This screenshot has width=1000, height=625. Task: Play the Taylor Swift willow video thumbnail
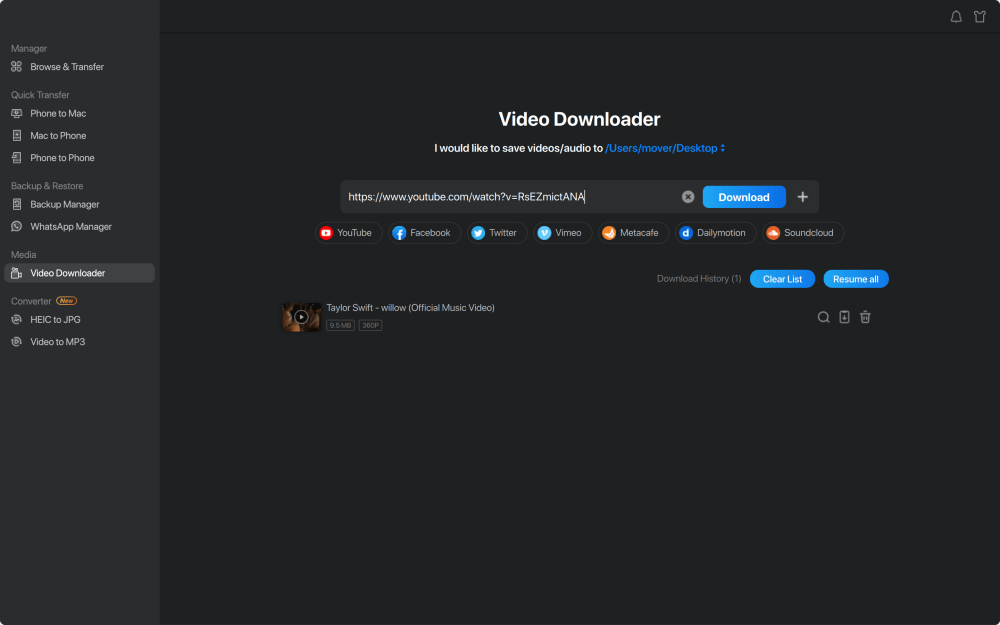301,317
